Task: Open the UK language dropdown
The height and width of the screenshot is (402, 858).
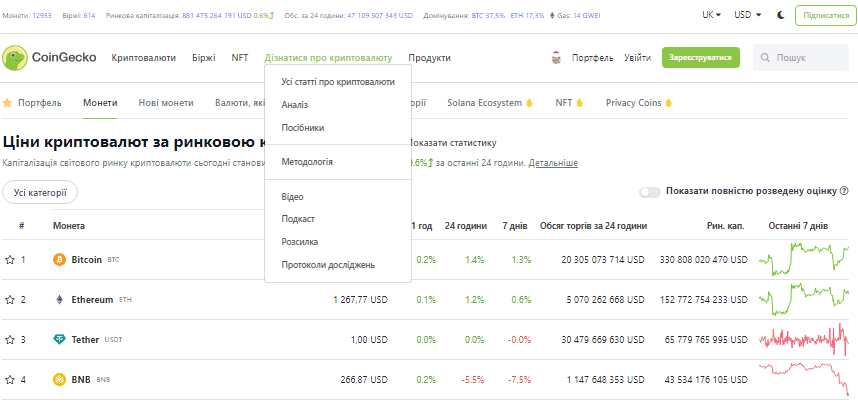Action: tap(711, 15)
